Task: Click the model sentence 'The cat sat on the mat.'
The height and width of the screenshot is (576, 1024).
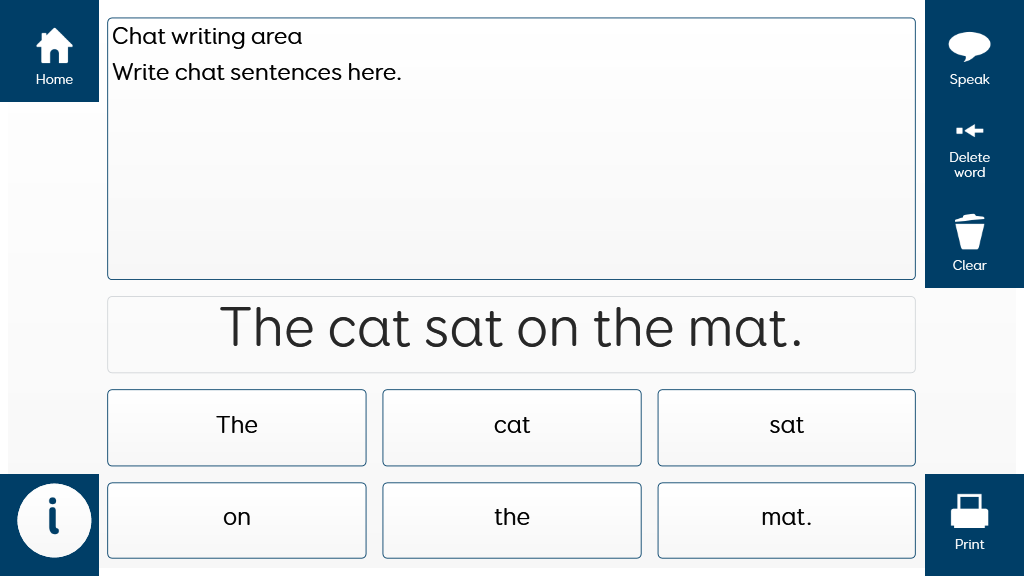Action: 511,328
